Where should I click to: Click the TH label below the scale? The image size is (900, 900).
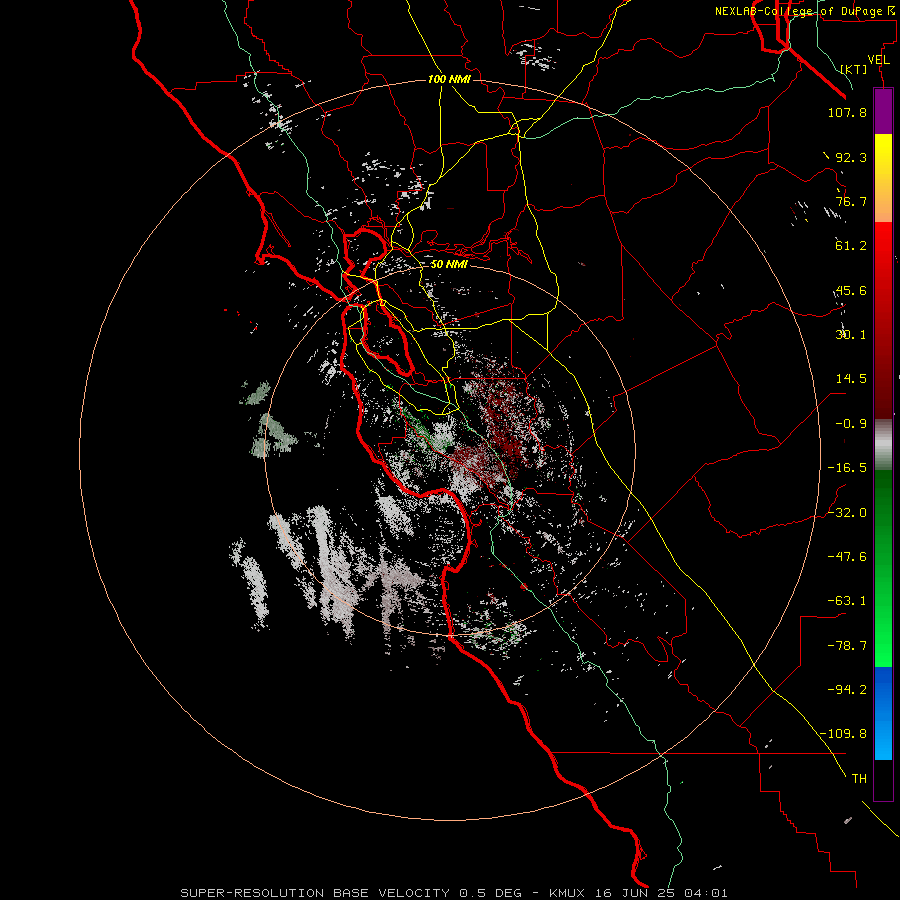[x=859, y=779]
